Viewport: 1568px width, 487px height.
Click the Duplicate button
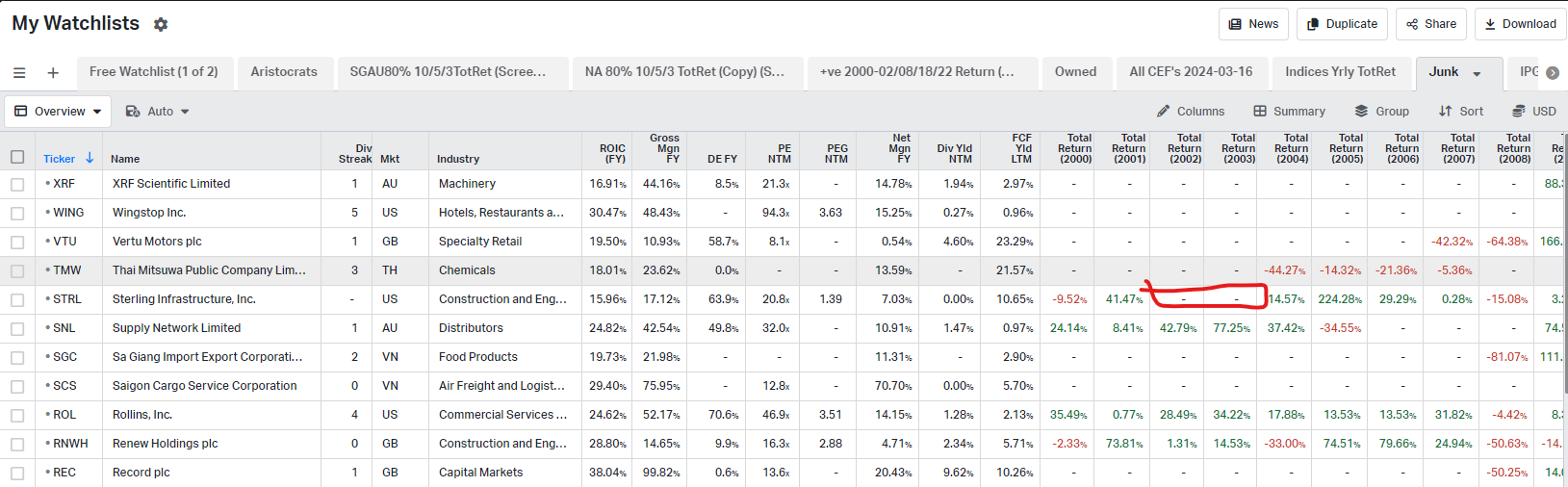tap(1342, 24)
